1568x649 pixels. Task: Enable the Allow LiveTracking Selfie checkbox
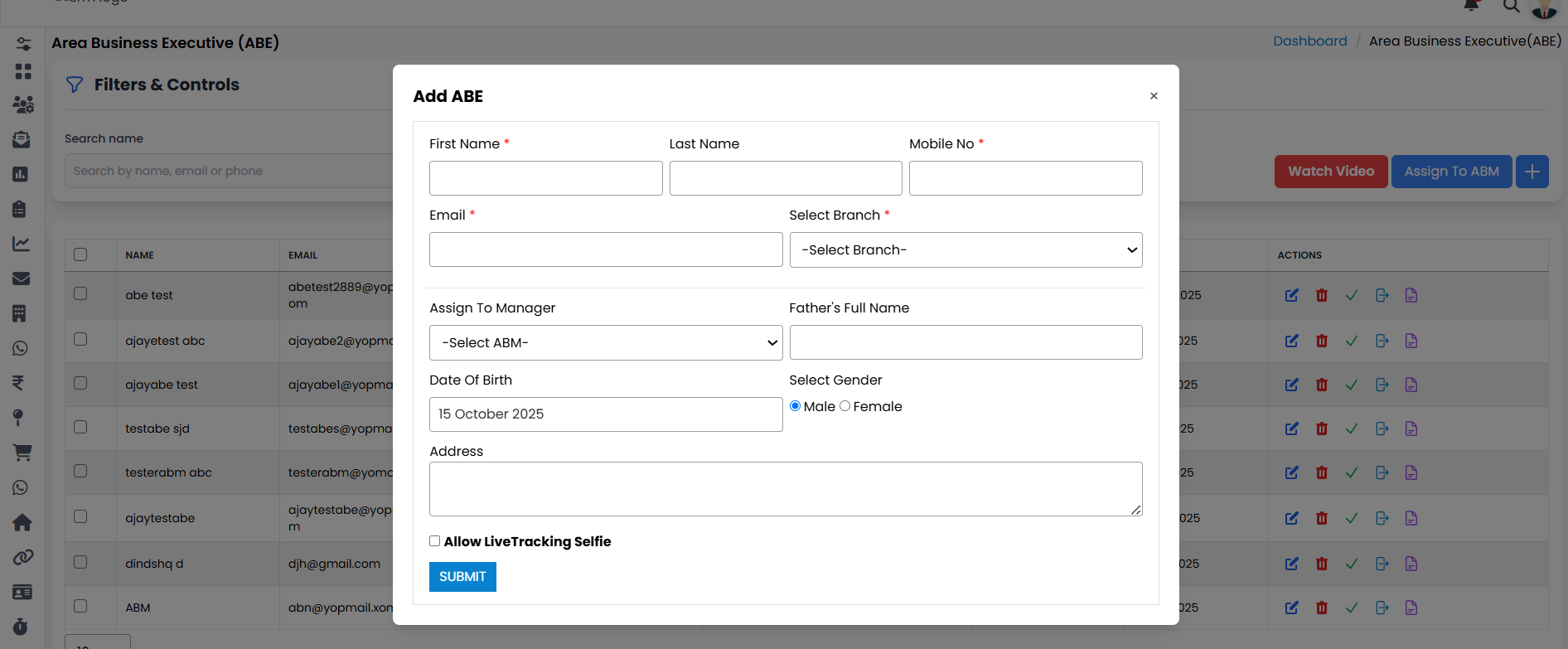click(x=434, y=541)
